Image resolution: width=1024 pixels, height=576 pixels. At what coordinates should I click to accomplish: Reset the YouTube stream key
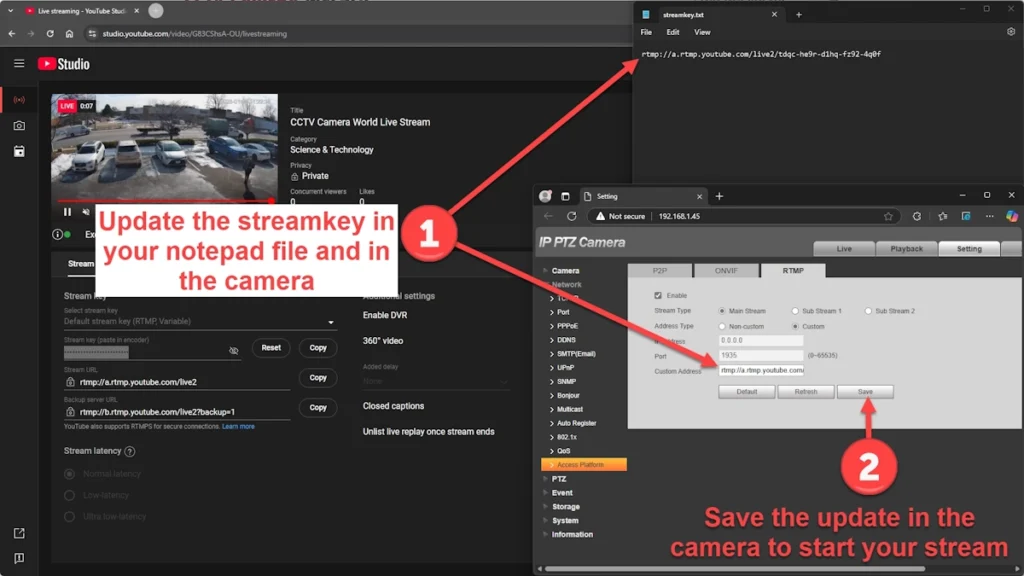pos(271,348)
